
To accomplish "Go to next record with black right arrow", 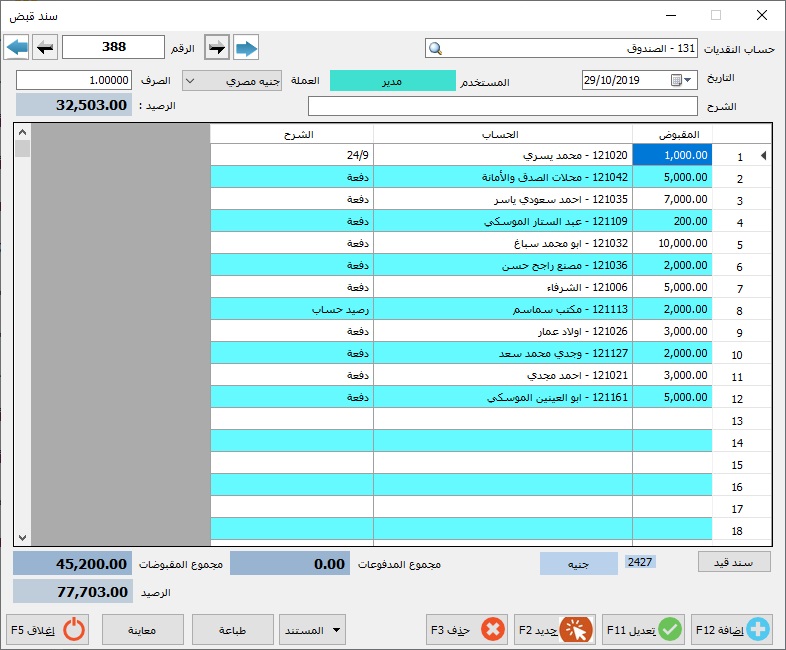I will 217,48.
